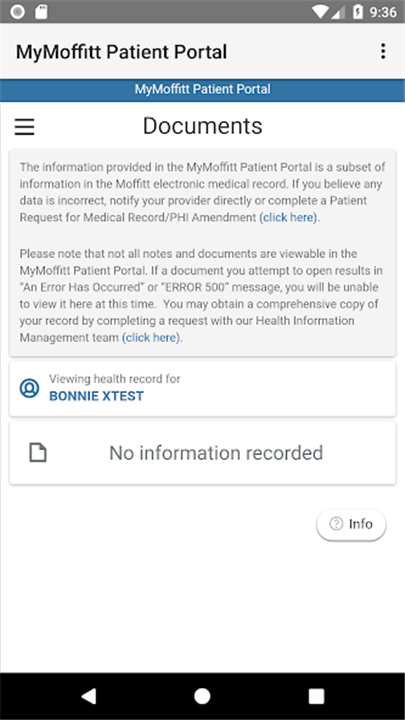Open the three-dot overflow menu
This screenshot has width=405, height=720.
click(x=383, y=51)
